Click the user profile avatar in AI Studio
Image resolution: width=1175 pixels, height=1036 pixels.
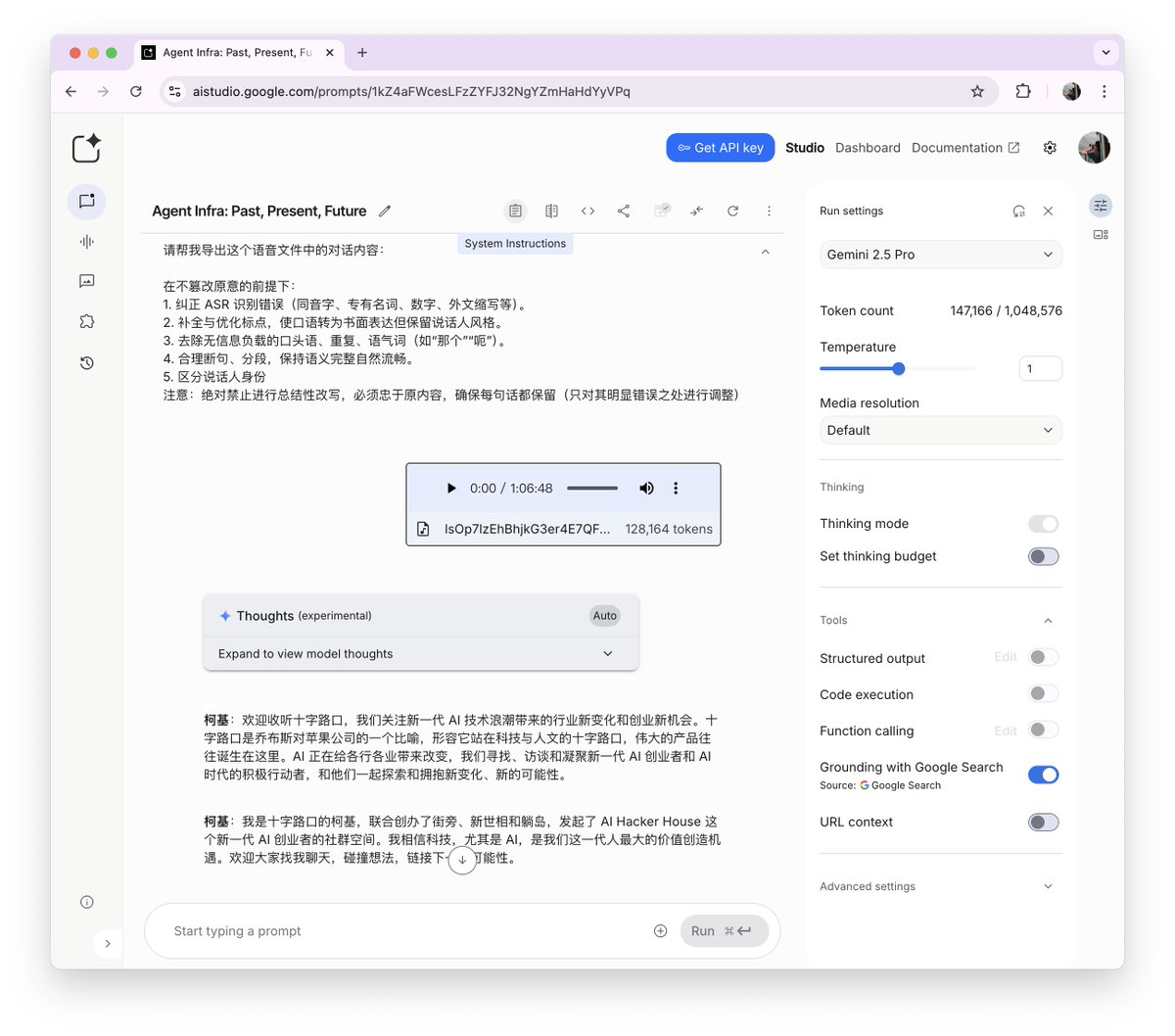(x=1094, y=148)
